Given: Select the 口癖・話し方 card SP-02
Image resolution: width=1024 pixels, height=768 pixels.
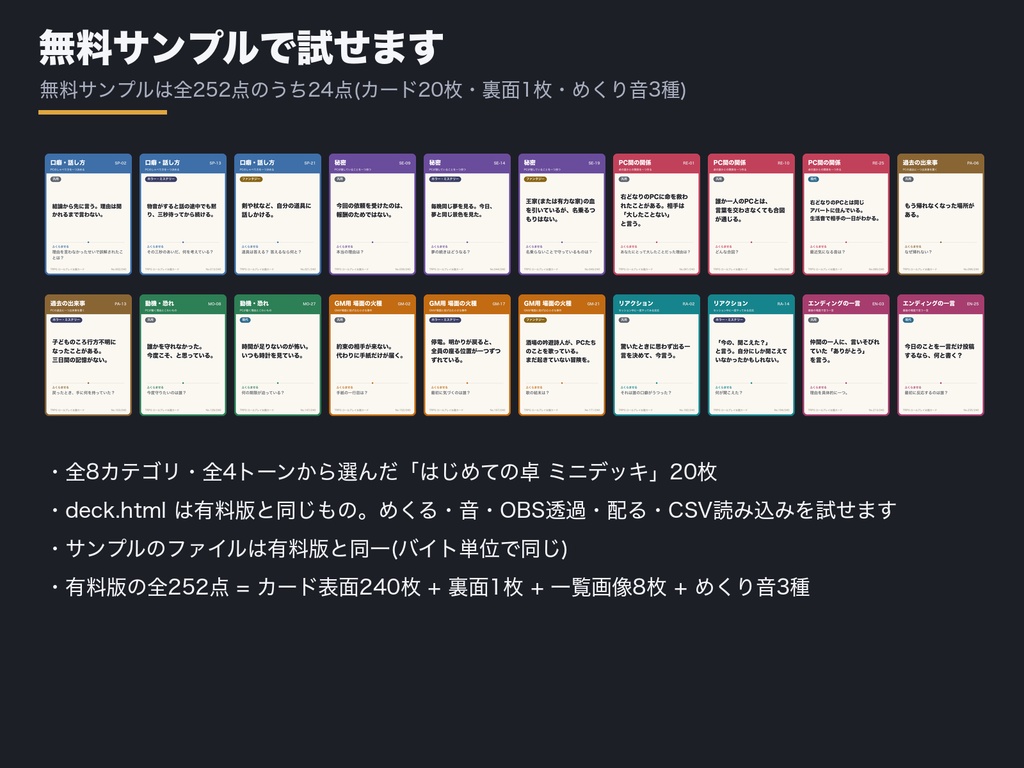Looking at the screenshot, I should (x=88, y=214).
